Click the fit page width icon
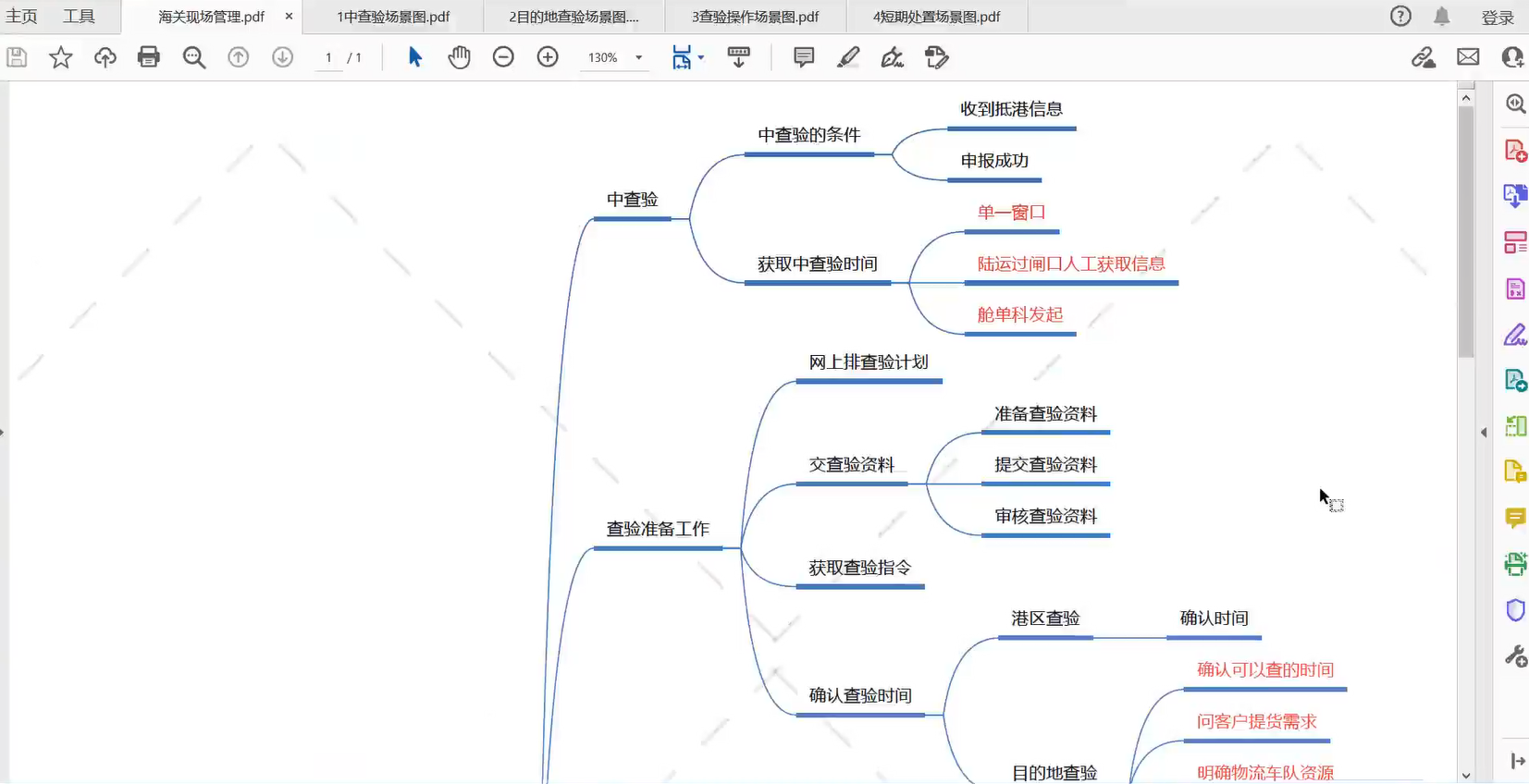This screenshot has height=784, width=1529. coord(682,57)
